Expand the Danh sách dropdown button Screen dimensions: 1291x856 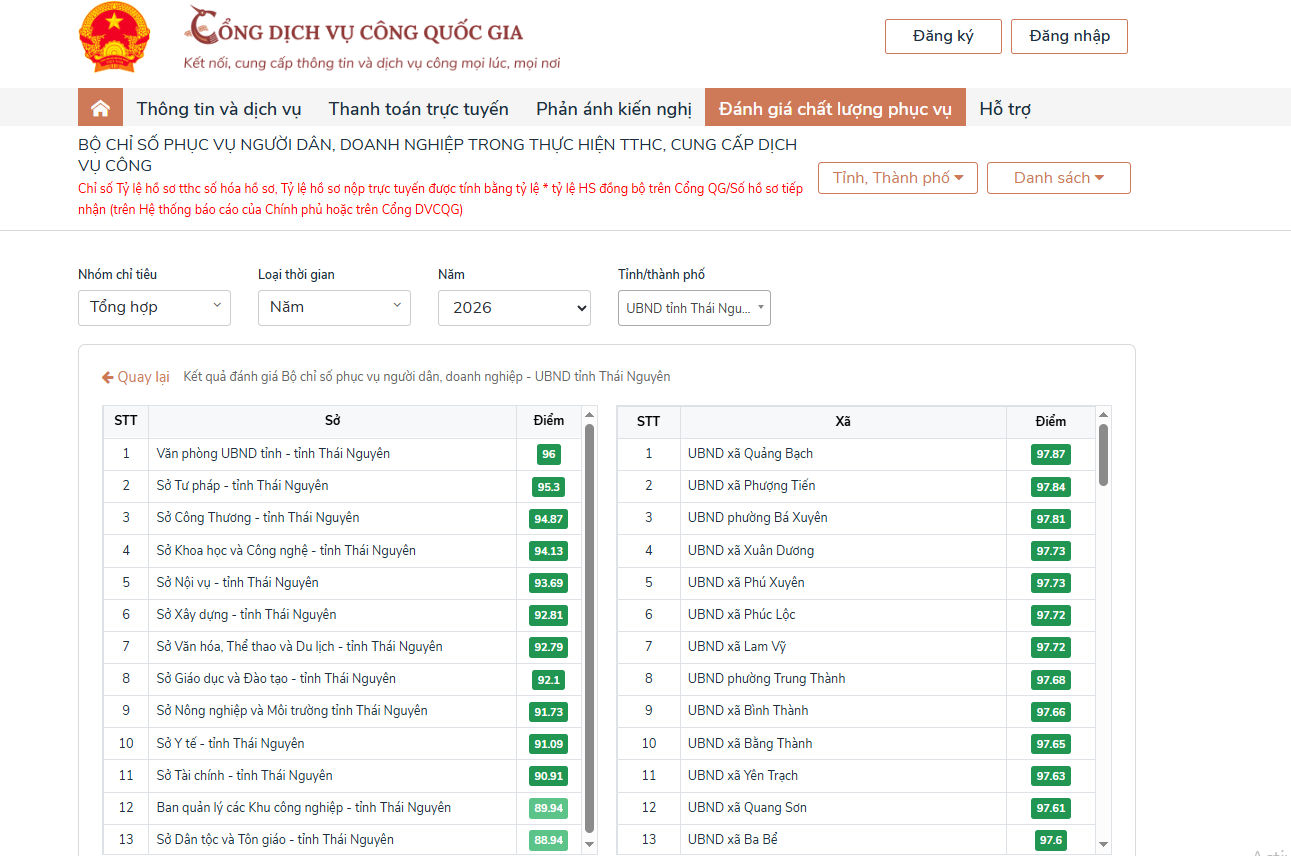coord(1058,178)
